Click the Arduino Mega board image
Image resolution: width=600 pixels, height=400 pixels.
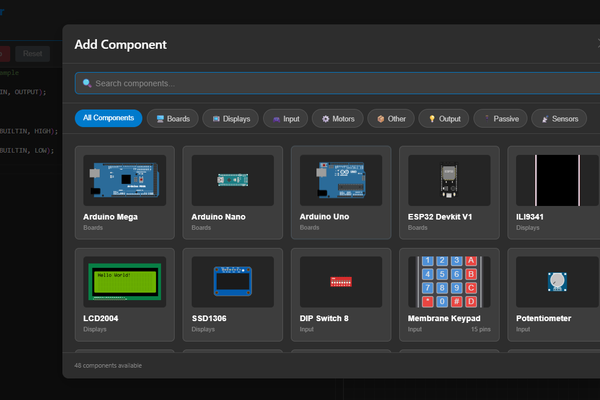124,180
